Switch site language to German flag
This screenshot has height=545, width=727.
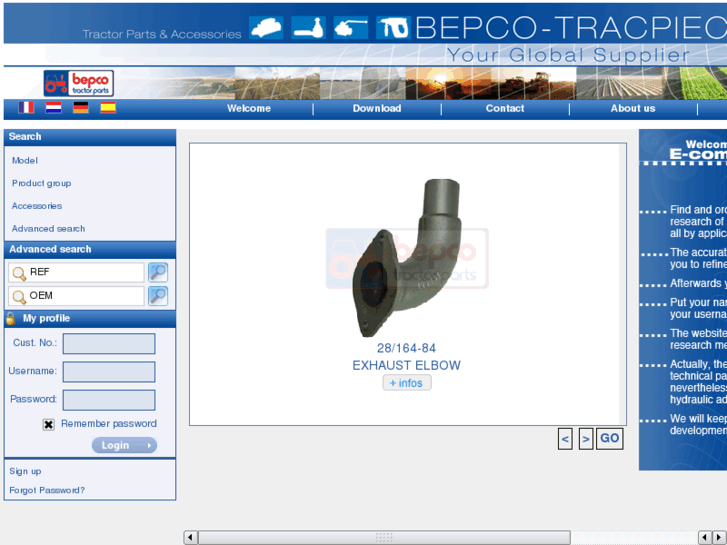pos(81,108)
